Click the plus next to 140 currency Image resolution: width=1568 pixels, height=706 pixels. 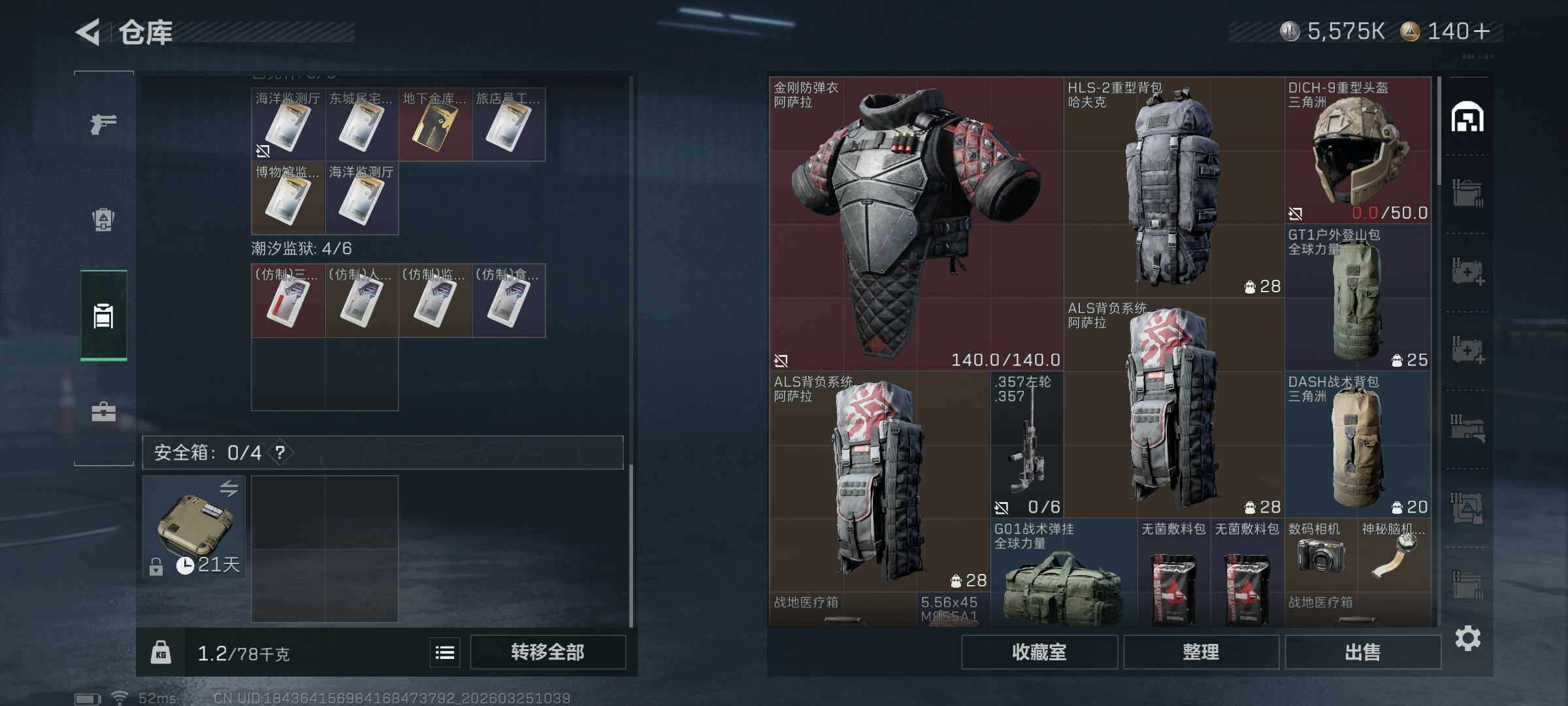pyautogui.click(x=1481, y=31)
